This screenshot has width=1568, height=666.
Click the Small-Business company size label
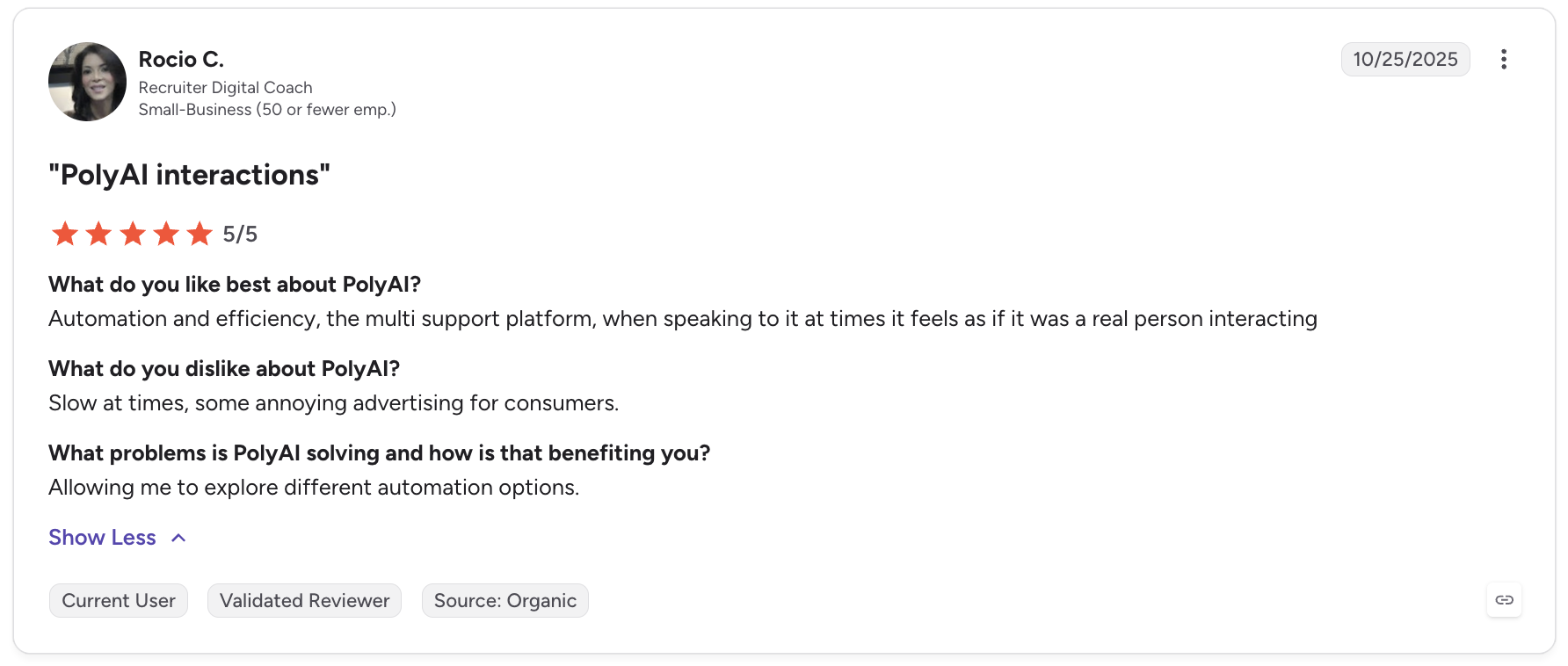coord(267,109)
